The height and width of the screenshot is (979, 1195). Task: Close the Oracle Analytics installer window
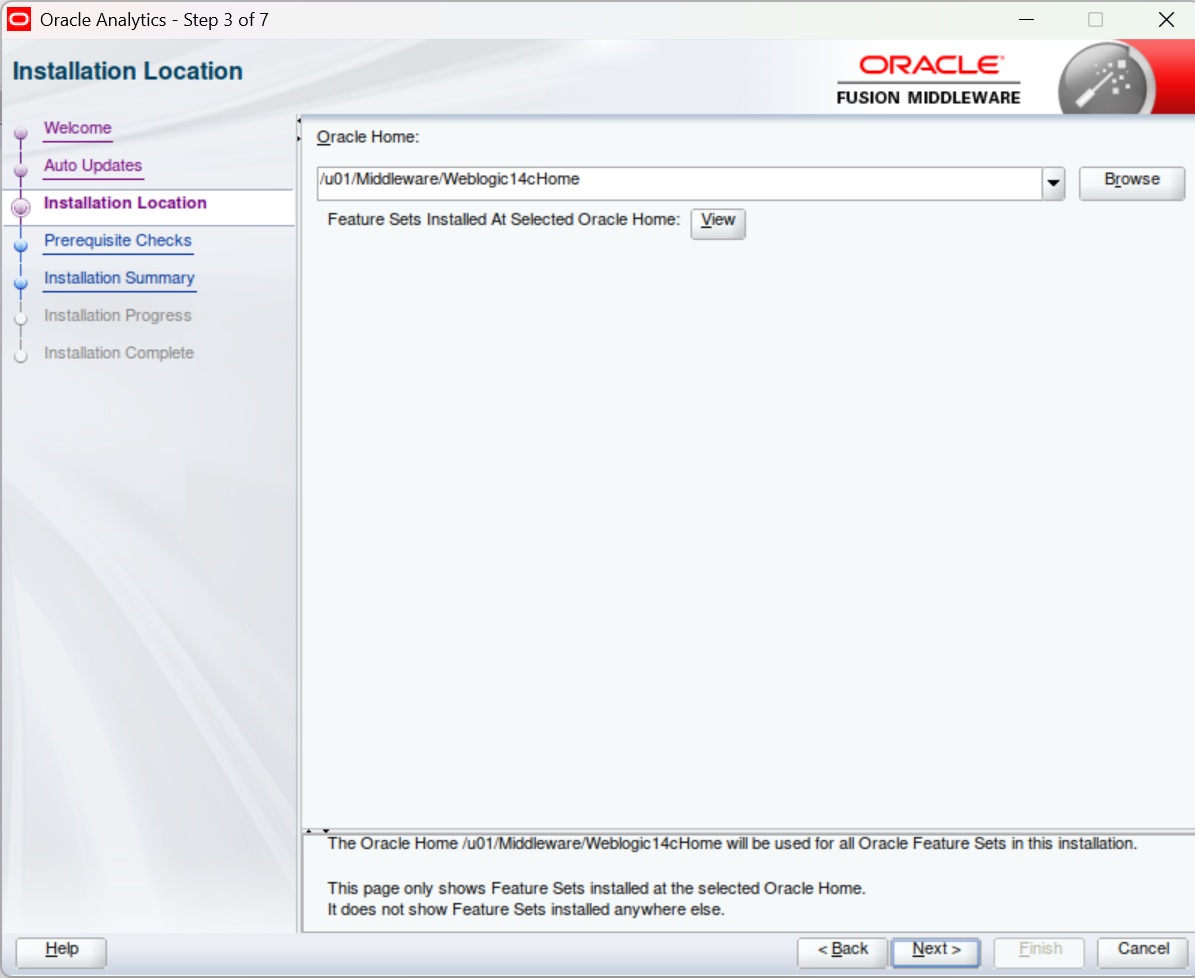click(1166, 20)
